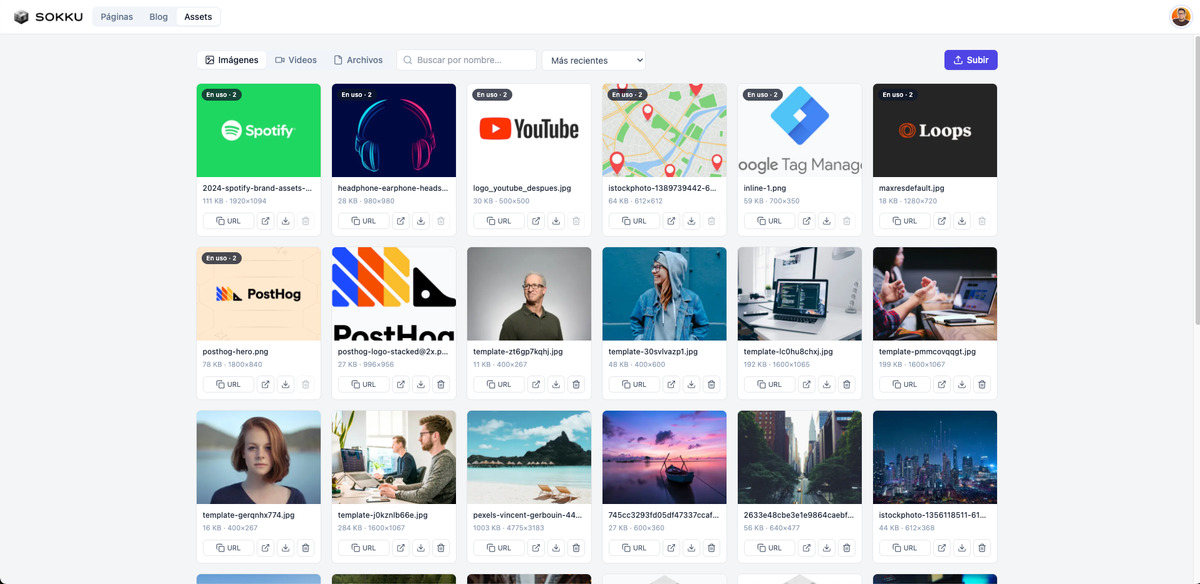Download template-lc0hu8chxj.jpg

(x=827, y=384)
